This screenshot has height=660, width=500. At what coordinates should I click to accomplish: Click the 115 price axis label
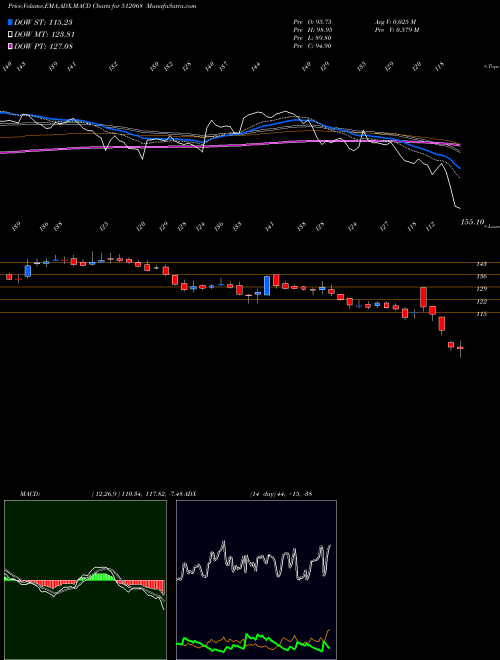click(482, 314)
